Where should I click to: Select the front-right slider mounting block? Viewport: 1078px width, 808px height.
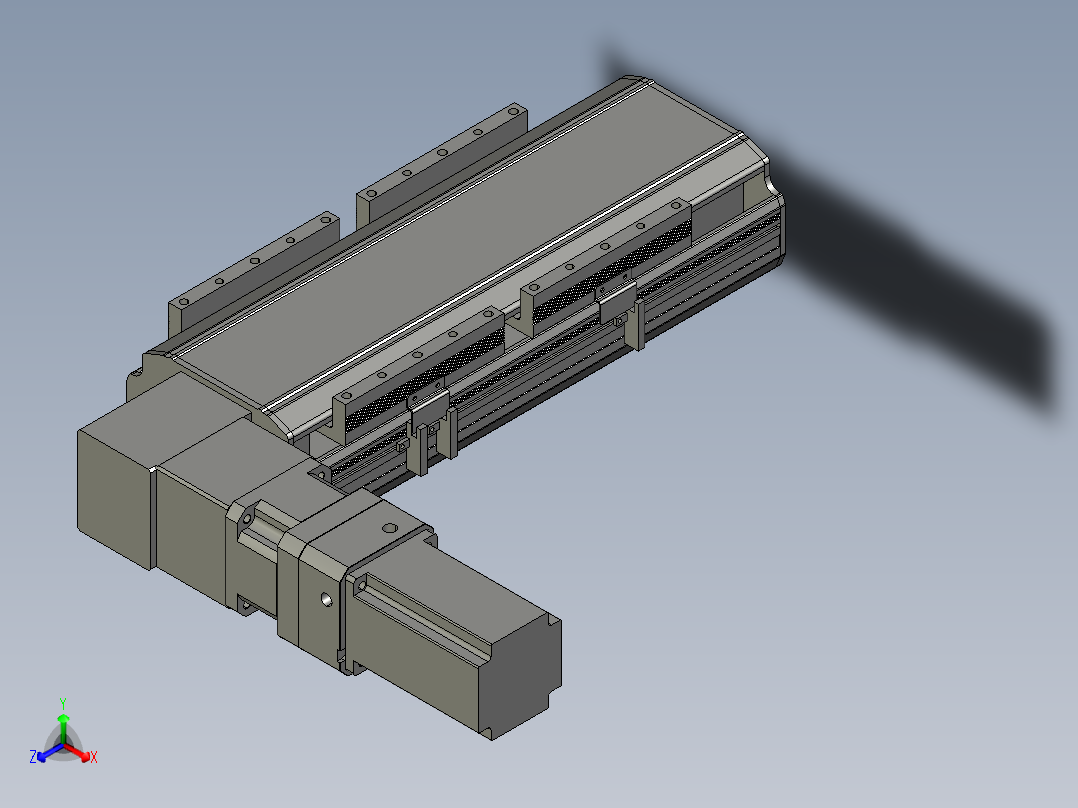(605, 265)
